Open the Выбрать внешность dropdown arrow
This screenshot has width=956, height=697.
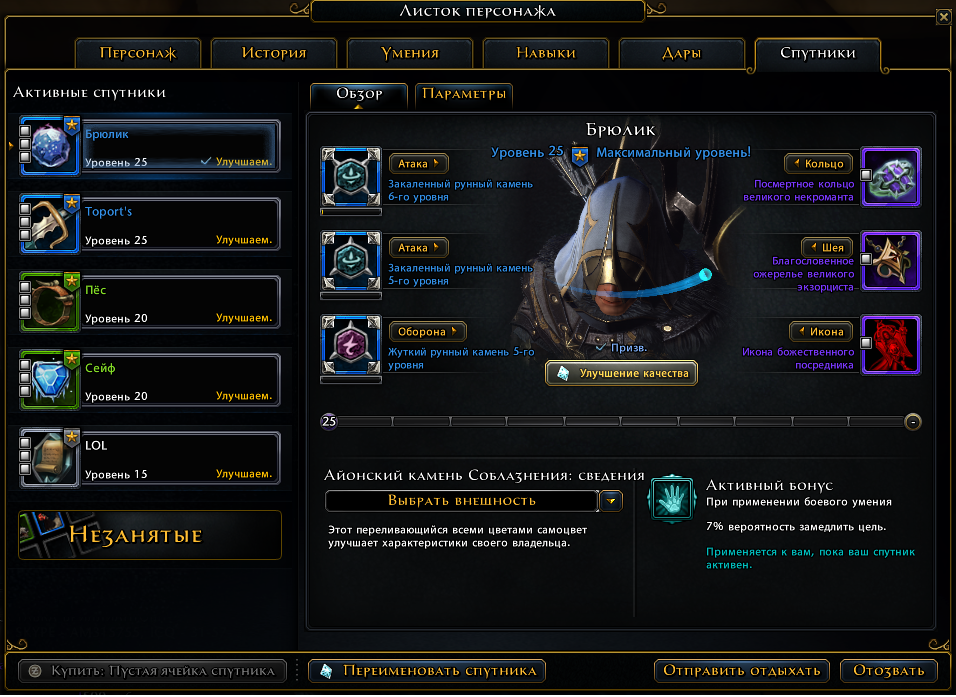click(611, 501)
